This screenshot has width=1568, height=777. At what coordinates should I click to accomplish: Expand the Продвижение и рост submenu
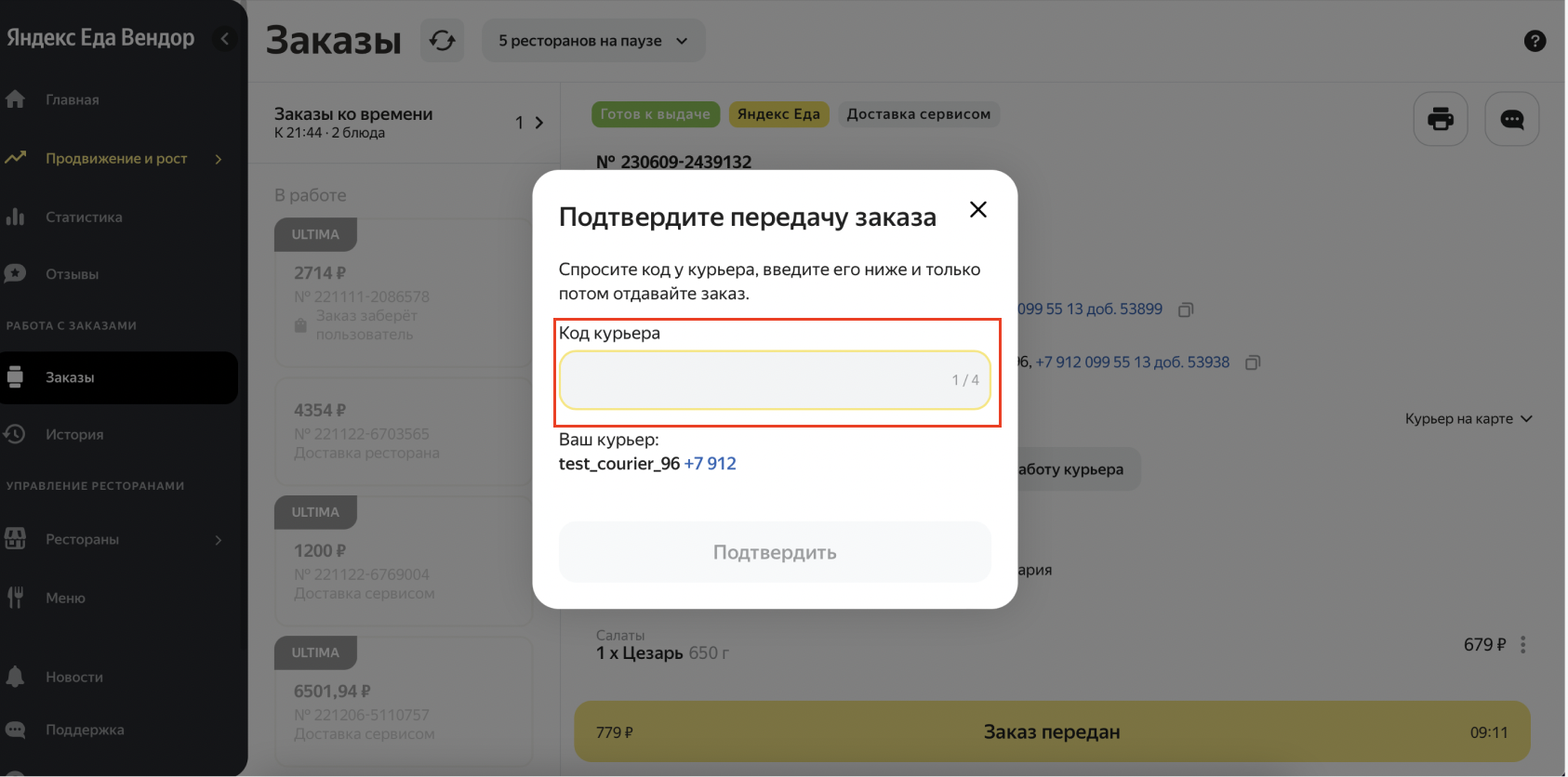(x=219, y=159)
